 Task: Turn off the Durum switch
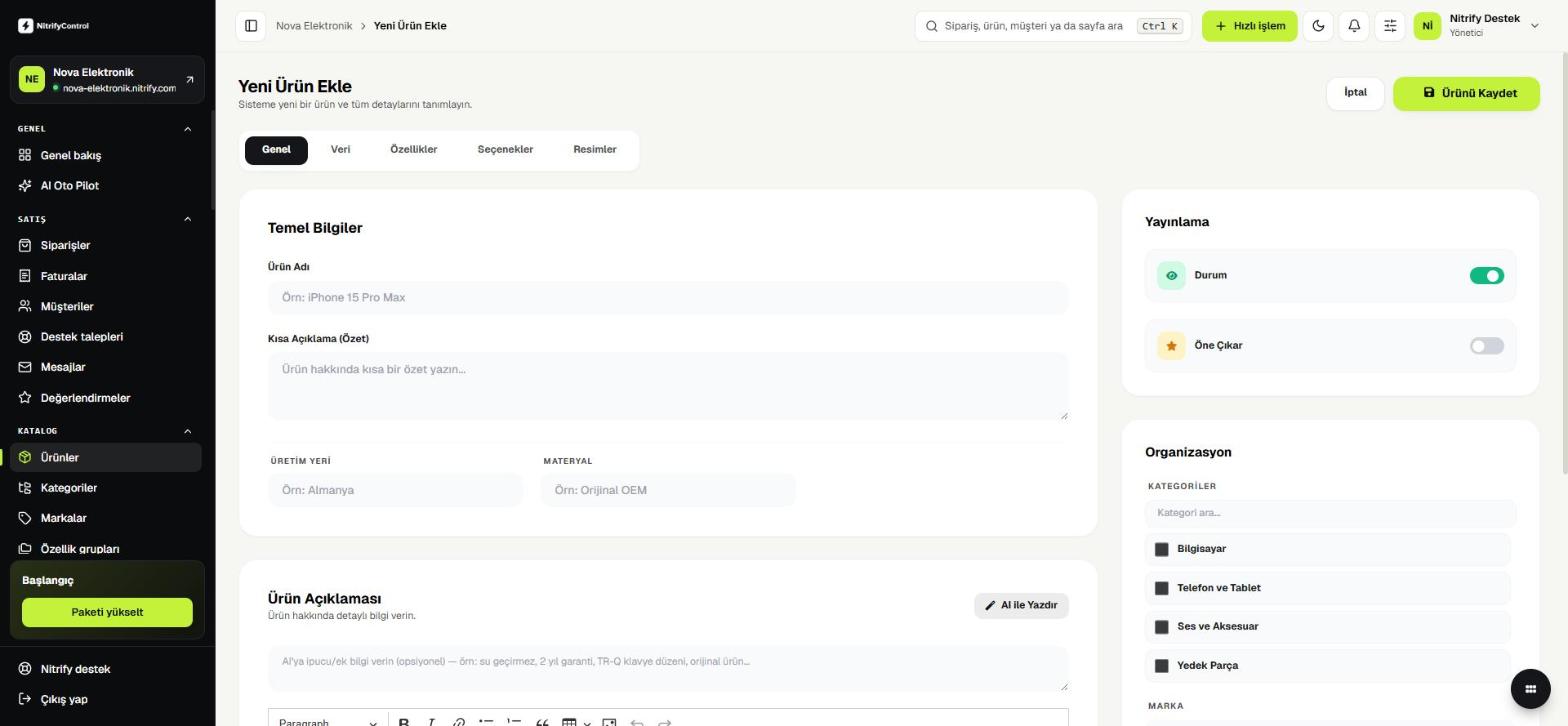pos(1486,276)
